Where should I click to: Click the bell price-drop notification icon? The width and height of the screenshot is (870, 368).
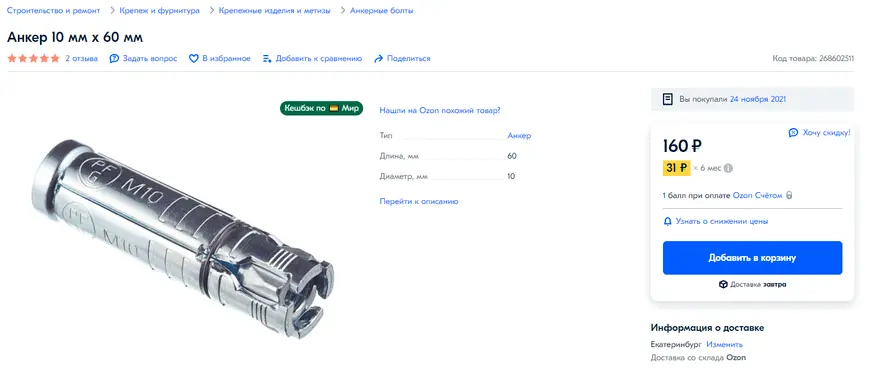pos(668,221)
